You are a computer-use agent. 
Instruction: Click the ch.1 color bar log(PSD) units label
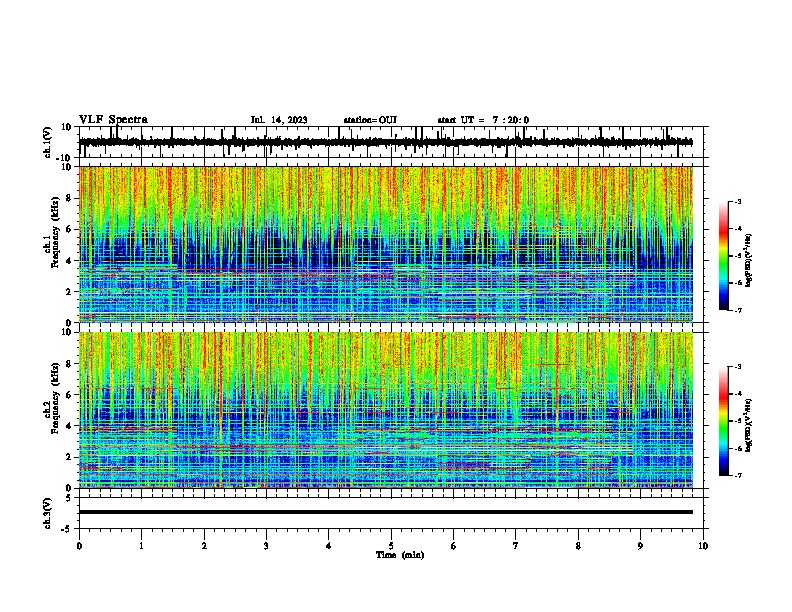[x=749, y=261]
